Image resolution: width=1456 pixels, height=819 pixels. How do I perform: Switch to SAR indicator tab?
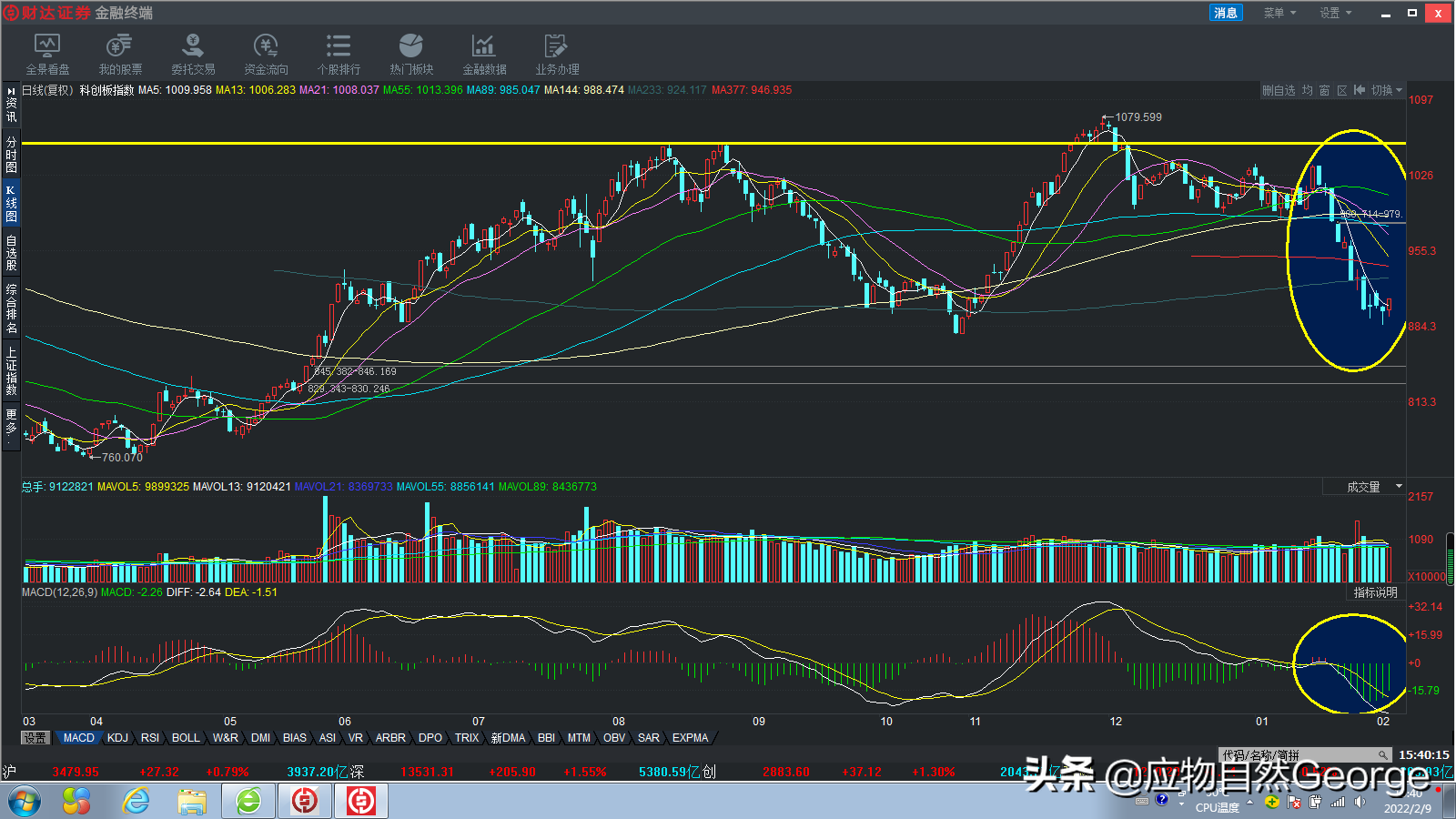click(649, 738)
